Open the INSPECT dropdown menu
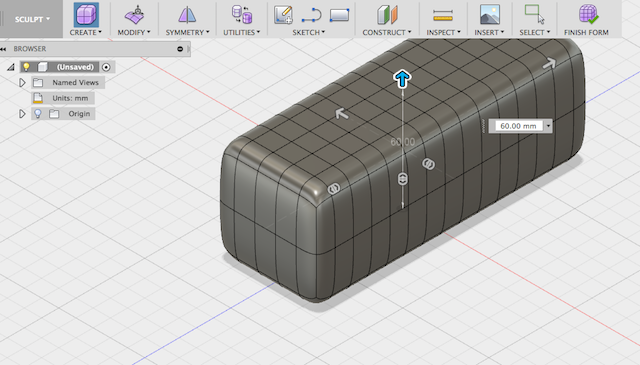The height and width of the screenshot is (365, 640). 443,32
